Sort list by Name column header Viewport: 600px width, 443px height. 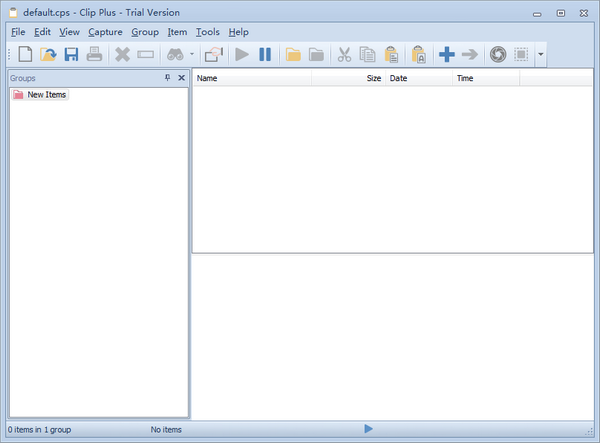[251, 77]
